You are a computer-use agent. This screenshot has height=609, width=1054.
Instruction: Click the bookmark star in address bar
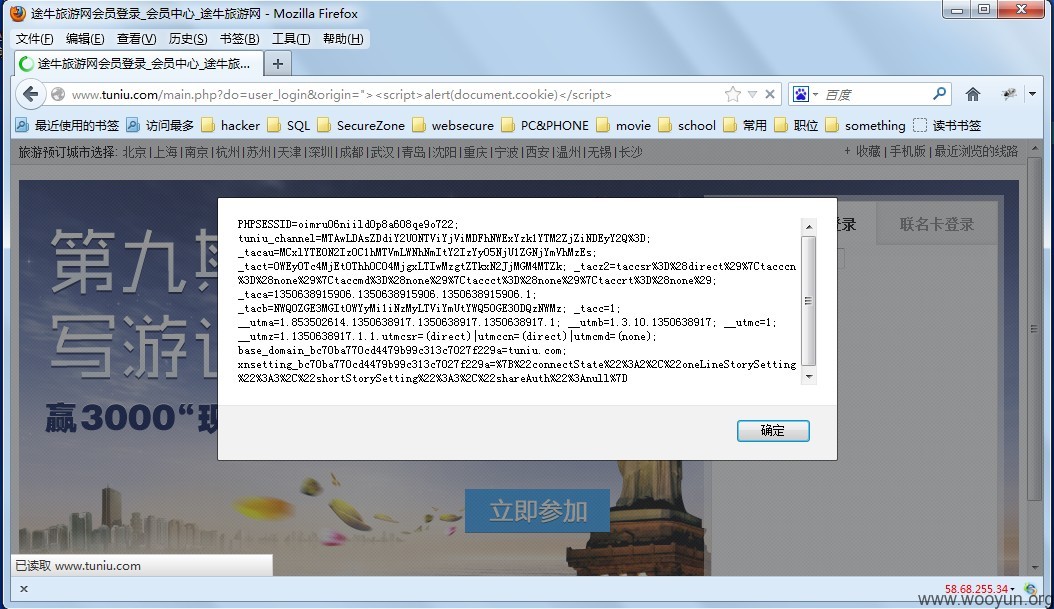point(733,94)
